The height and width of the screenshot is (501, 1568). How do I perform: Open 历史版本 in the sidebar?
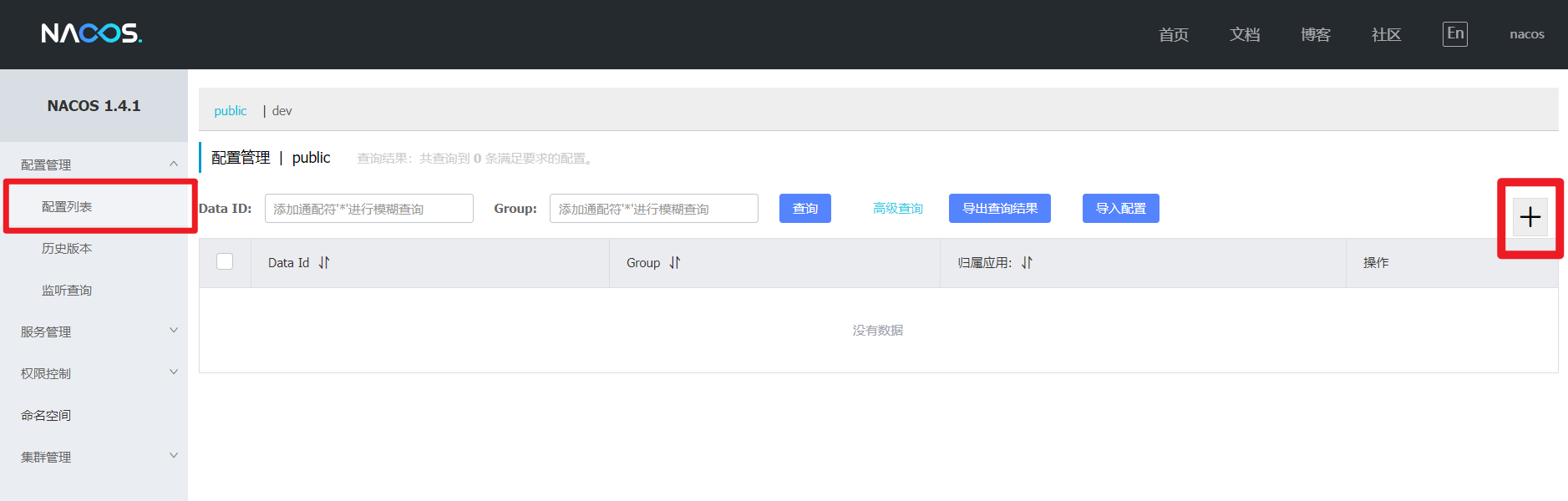tap(67, 248)
